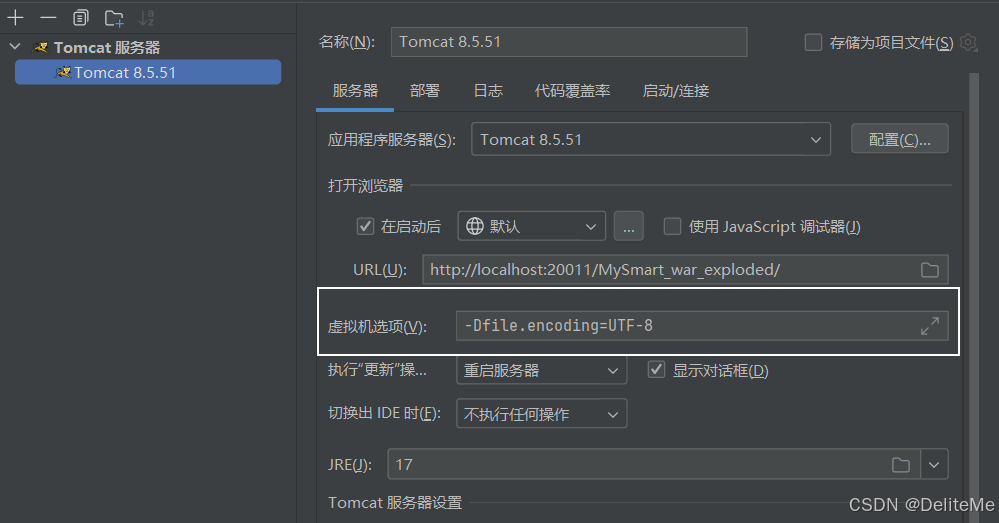
Task: Select Tomcat 8.5.51 configuration in tree
Action: [x=148, y=72]
